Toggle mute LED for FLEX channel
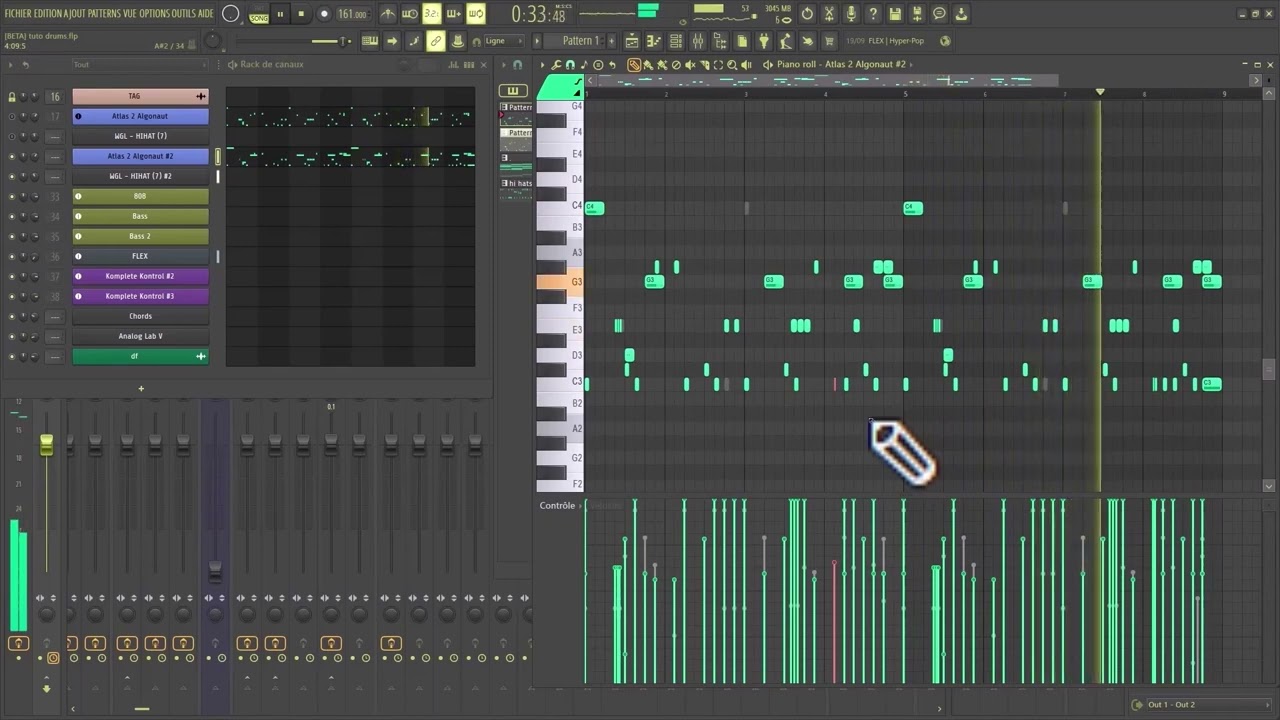 [12, 257]
